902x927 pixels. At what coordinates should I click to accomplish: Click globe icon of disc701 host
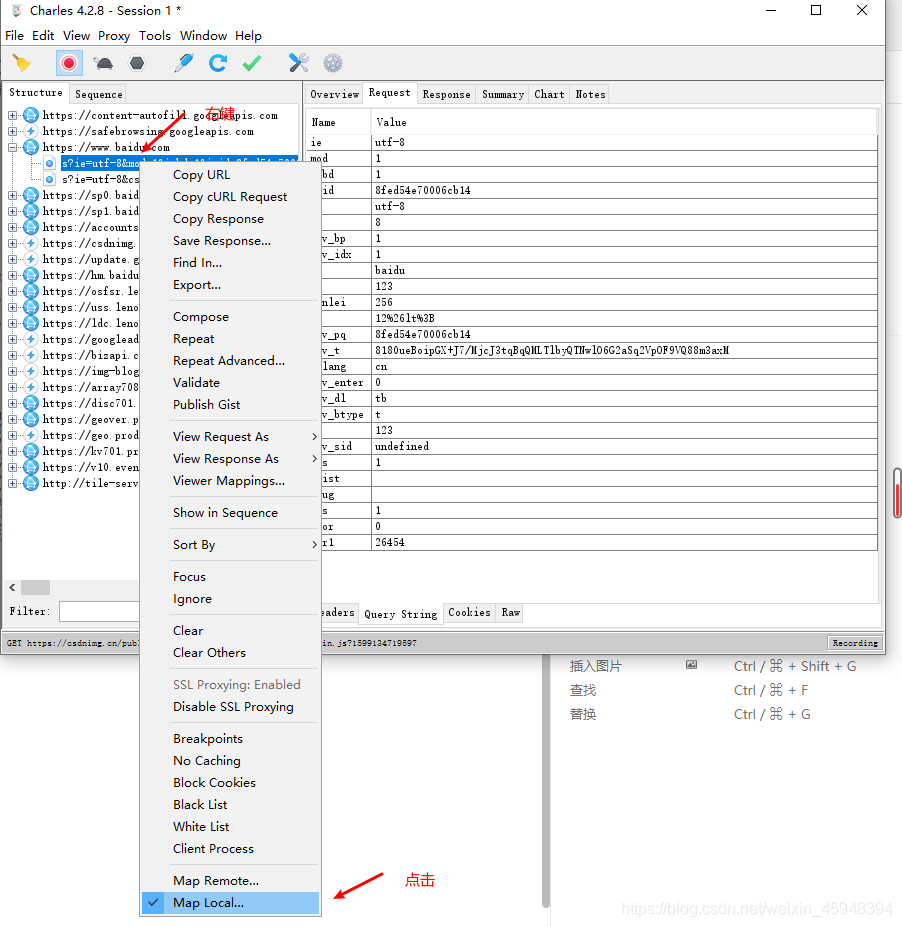(31, 403)
